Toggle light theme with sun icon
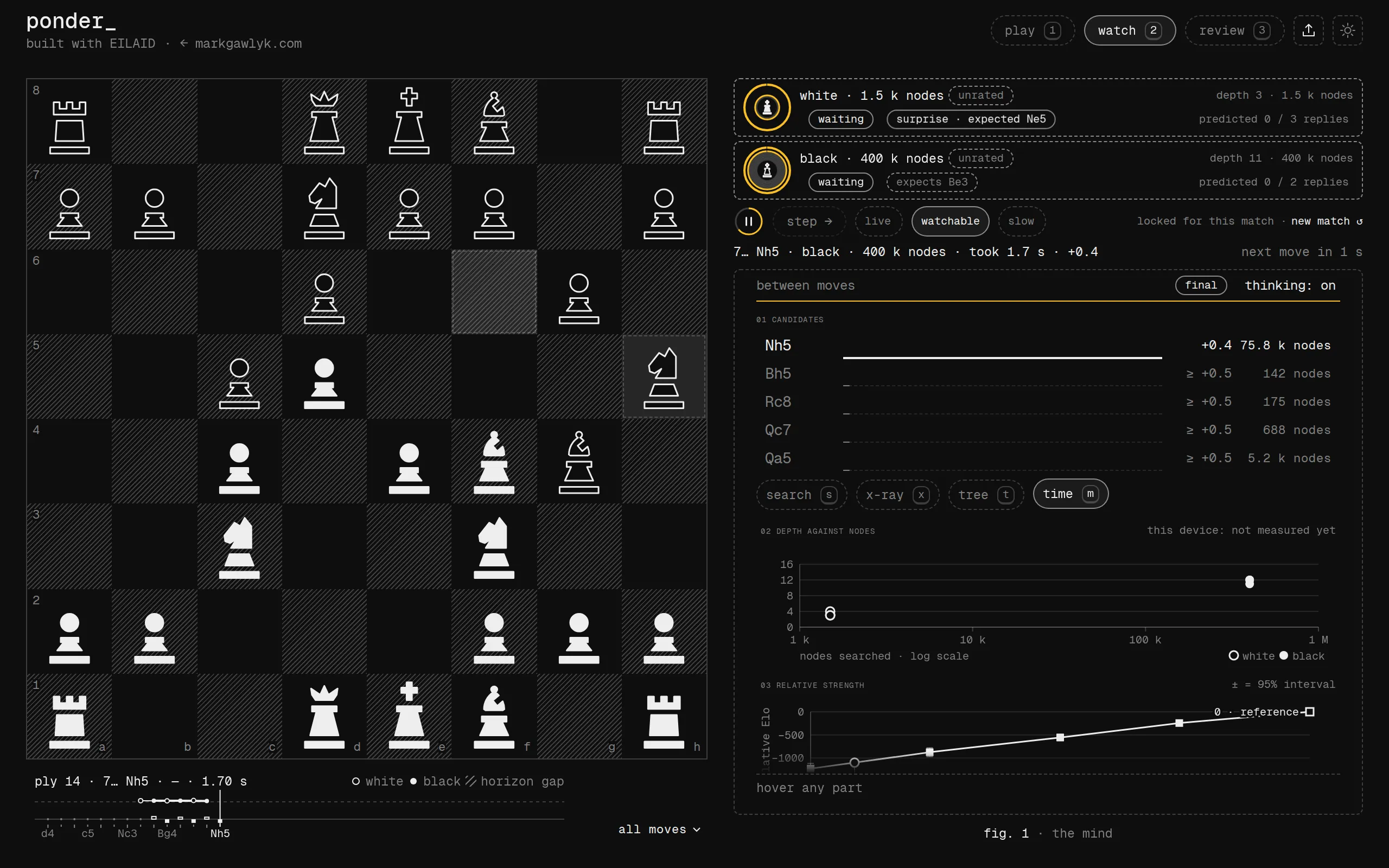Image resolution: width=1389 pixels, height=868 pixels. coord(1348,30)
